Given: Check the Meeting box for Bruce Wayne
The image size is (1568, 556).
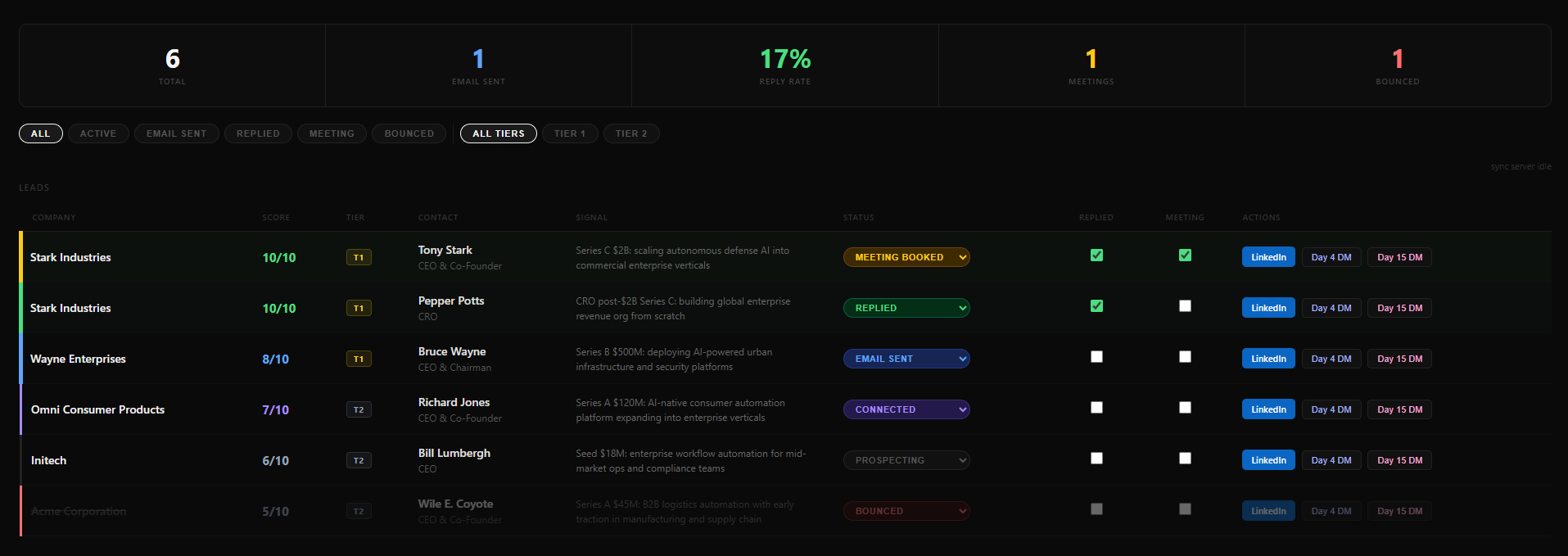Looking at the screenshot, I should click(x=1185, y=357).
